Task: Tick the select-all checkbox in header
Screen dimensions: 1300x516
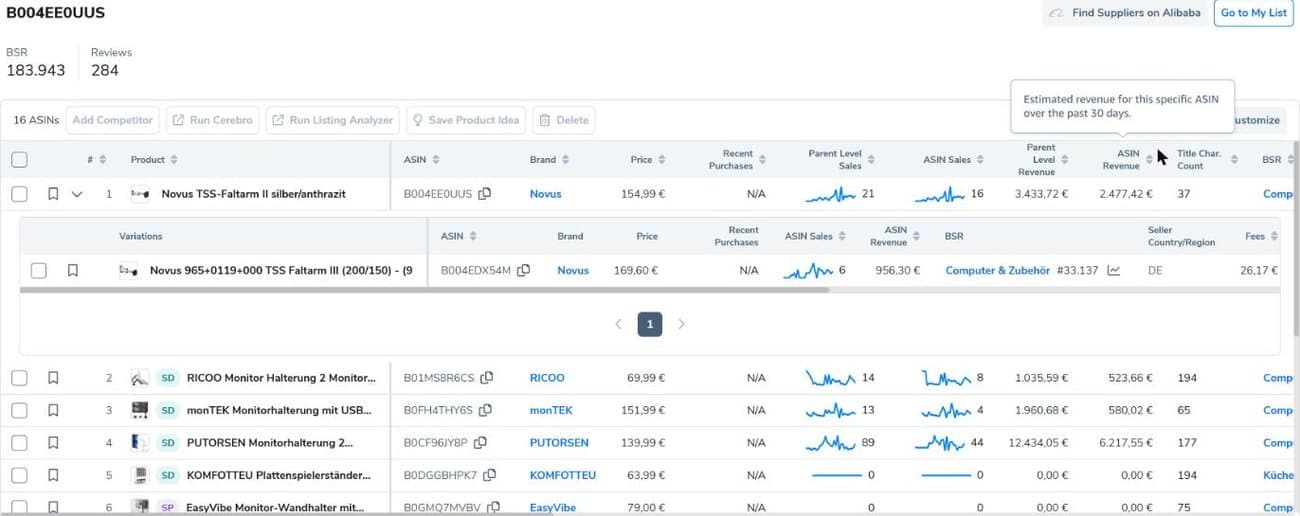Action: (x=19, y=160)
